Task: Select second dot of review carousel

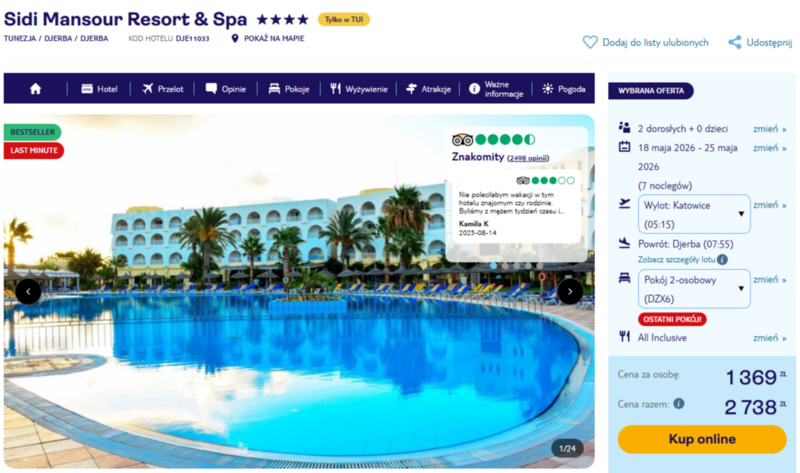Action: pyautogui.click(x=505, y=266)
